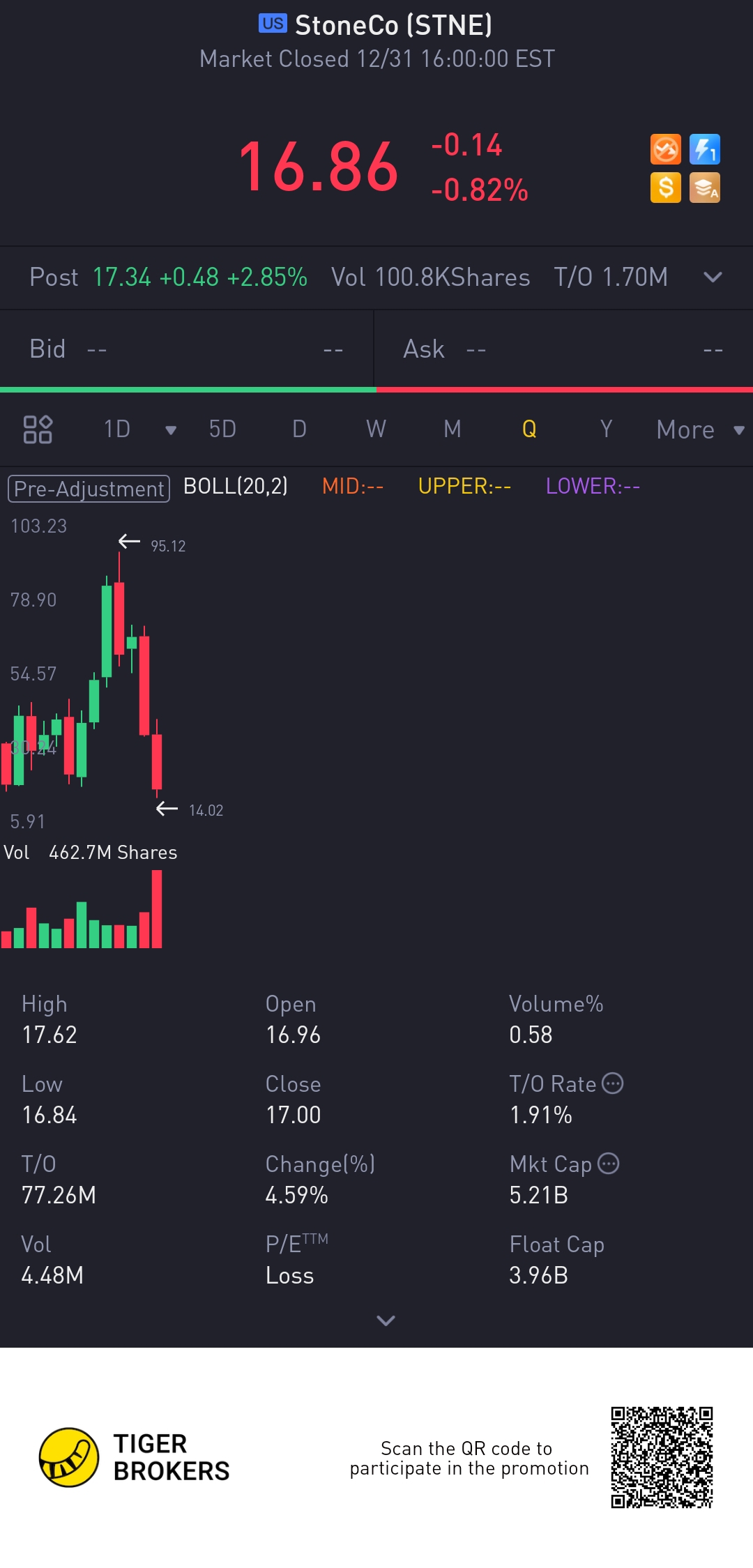Open the chart layout grid icon
Viewport: 753px width, 1568px height.
pyautogui.click(x=38, y=429)
